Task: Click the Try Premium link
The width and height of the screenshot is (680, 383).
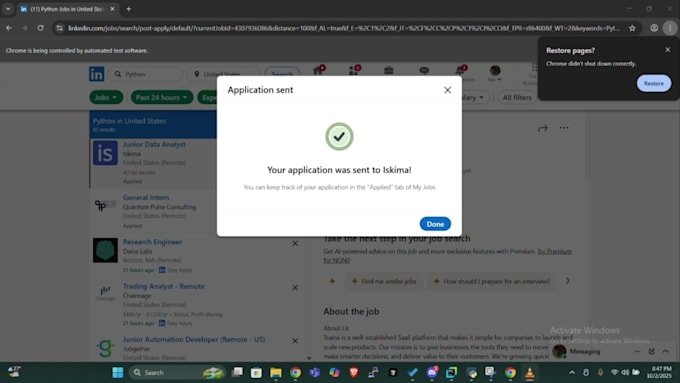Action: pos(554,251)
